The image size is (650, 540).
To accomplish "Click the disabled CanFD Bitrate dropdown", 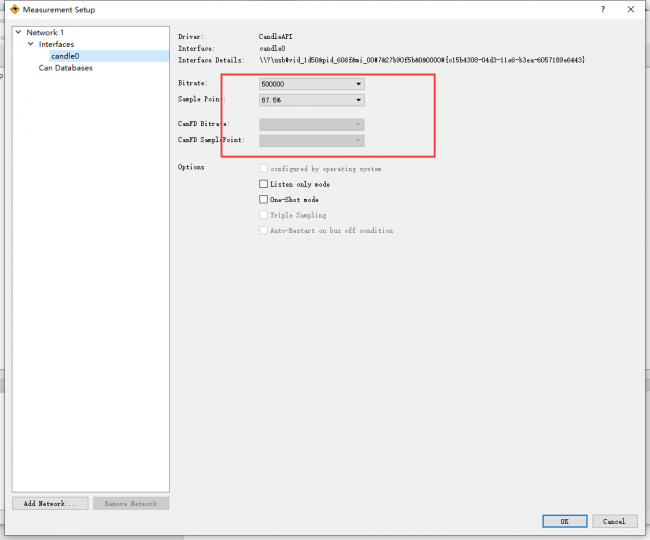I will 312,125.
